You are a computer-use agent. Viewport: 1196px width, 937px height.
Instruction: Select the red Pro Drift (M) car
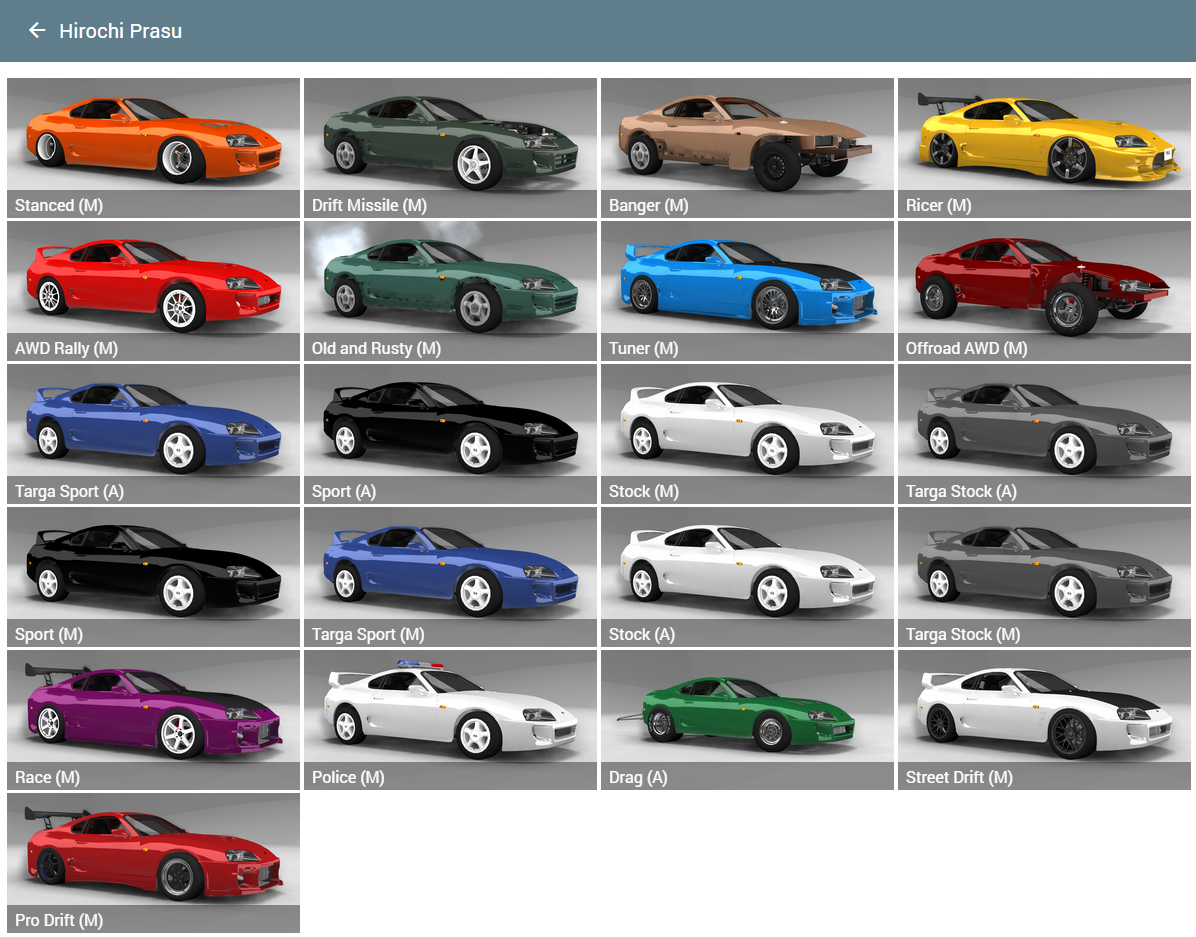(x=153, y=863)
